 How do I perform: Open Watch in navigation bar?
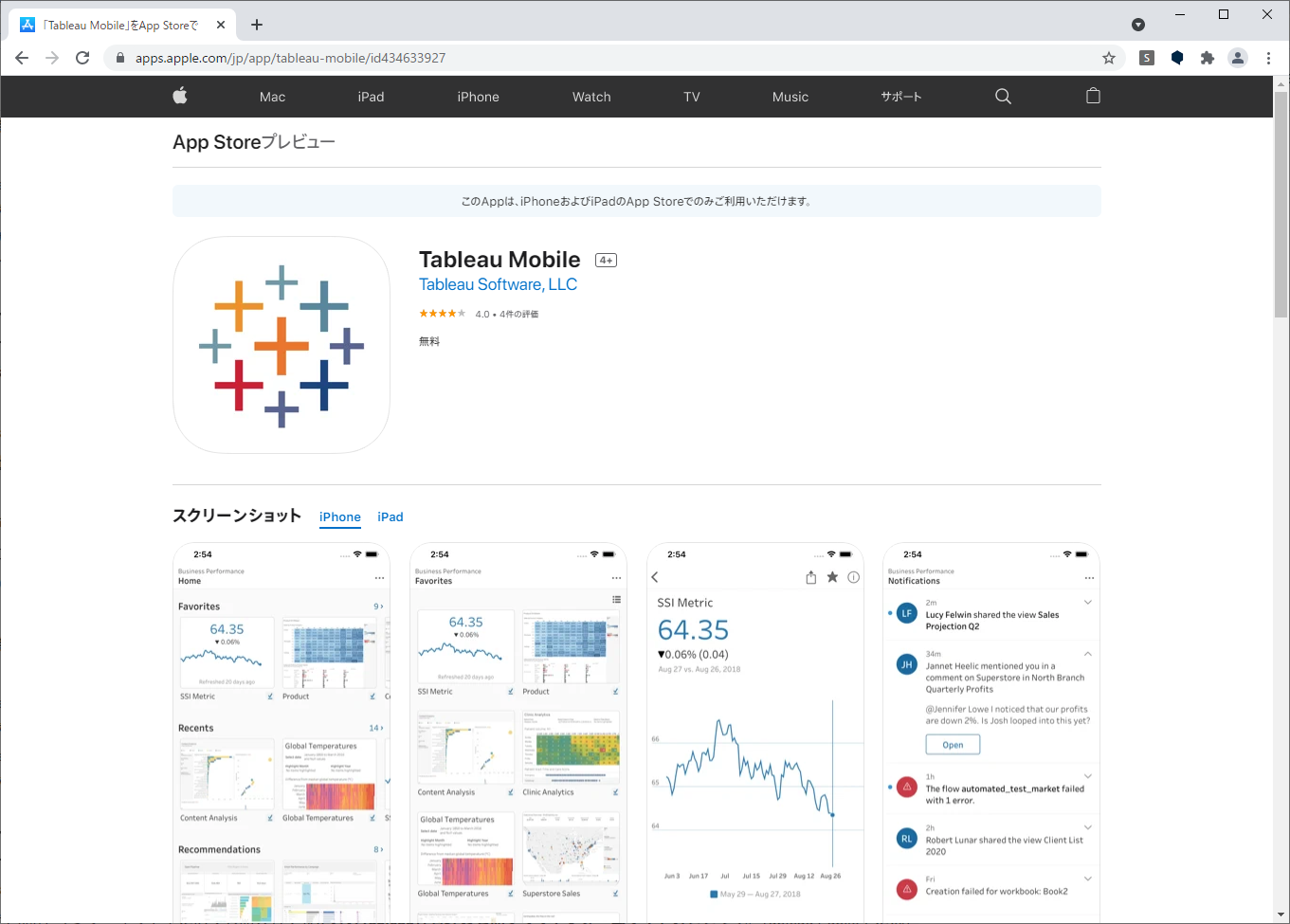coord(591,97)
